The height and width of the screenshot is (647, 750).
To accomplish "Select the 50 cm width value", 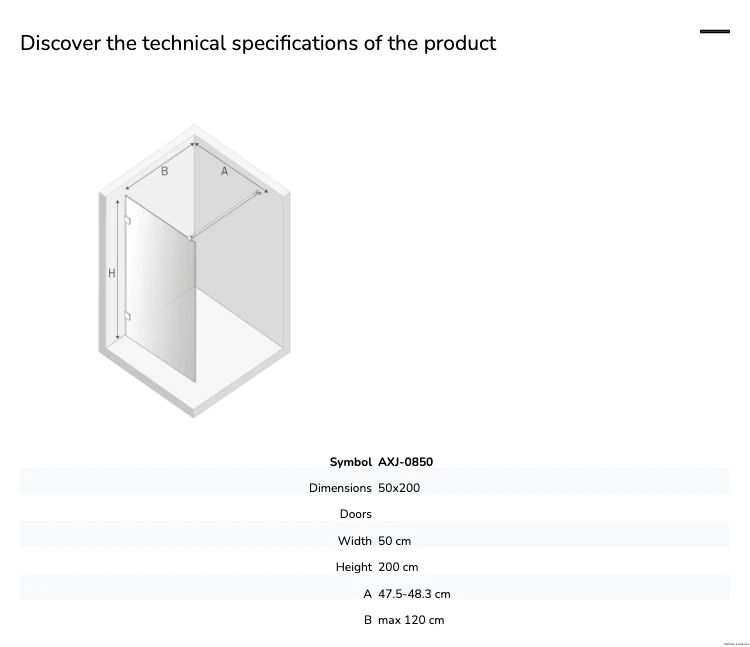I will pos(395,541).
